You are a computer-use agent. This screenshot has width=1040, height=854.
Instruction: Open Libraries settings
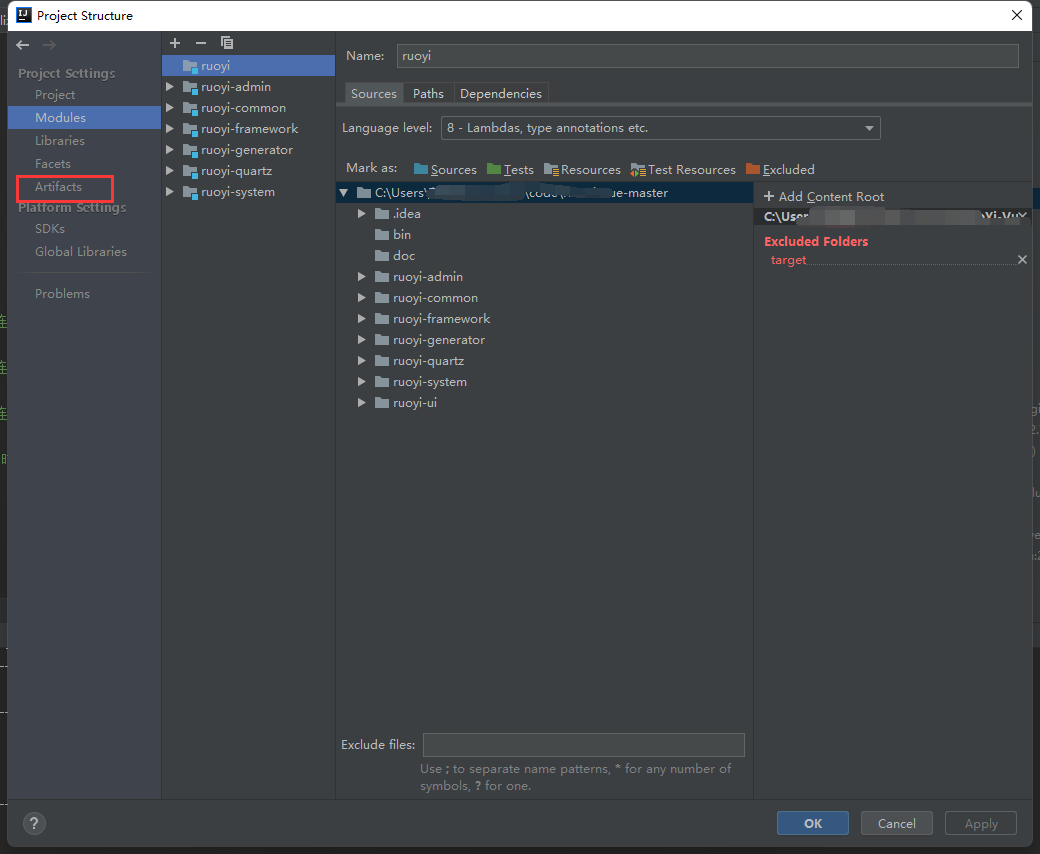pos(60,141)
